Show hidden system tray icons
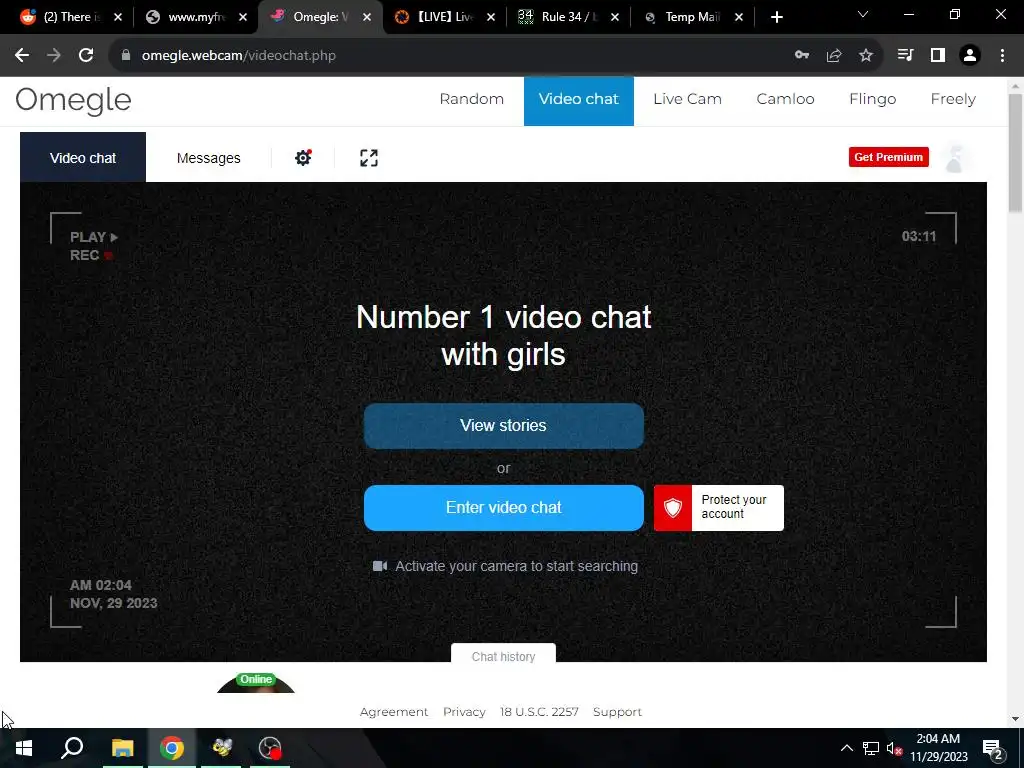This screenshot has width=1024, height=768. pyautogui.click(x=846, y=748)
